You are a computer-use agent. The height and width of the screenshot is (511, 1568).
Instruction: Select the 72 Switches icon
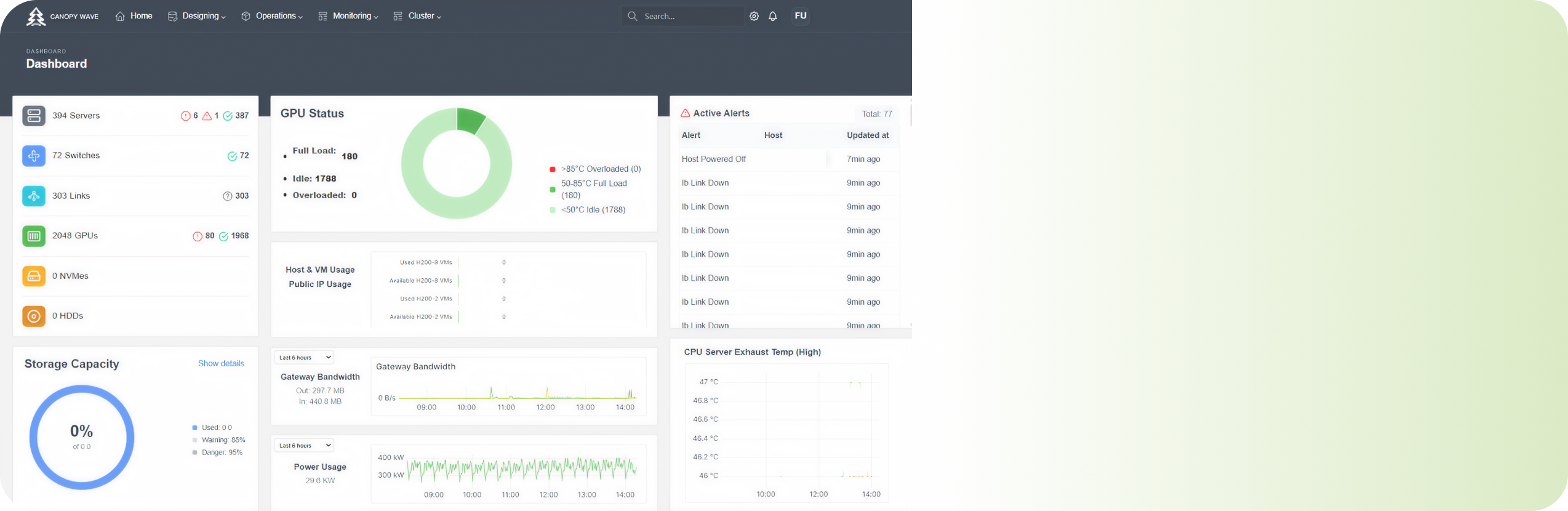tap(34, 156)
